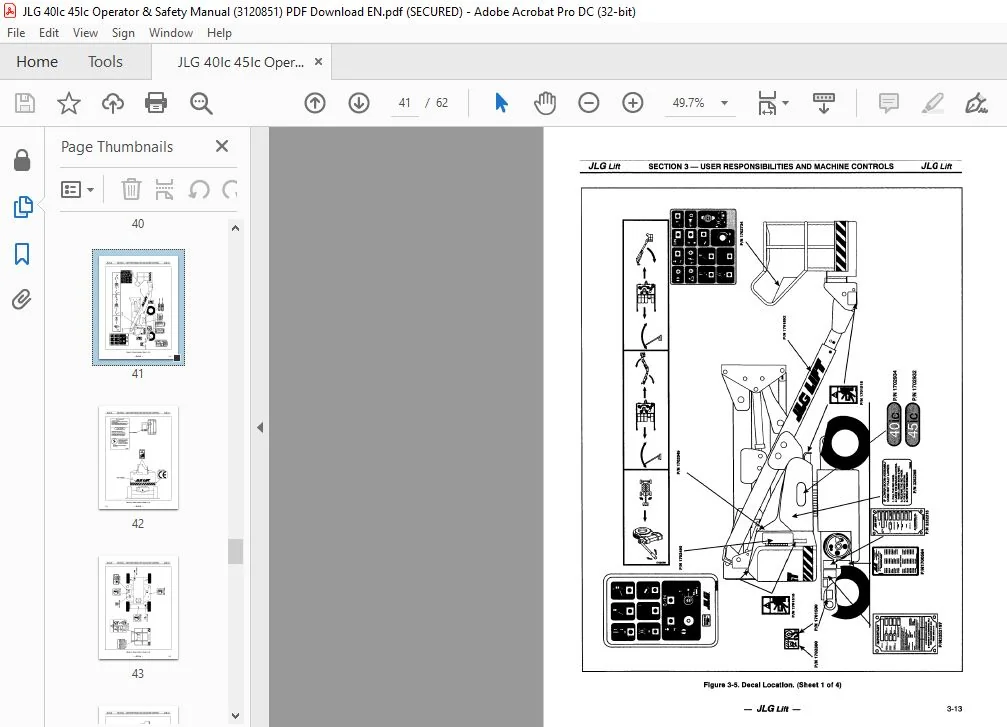
Task: Open the Help menu
Action: click(x=219, y=33)
